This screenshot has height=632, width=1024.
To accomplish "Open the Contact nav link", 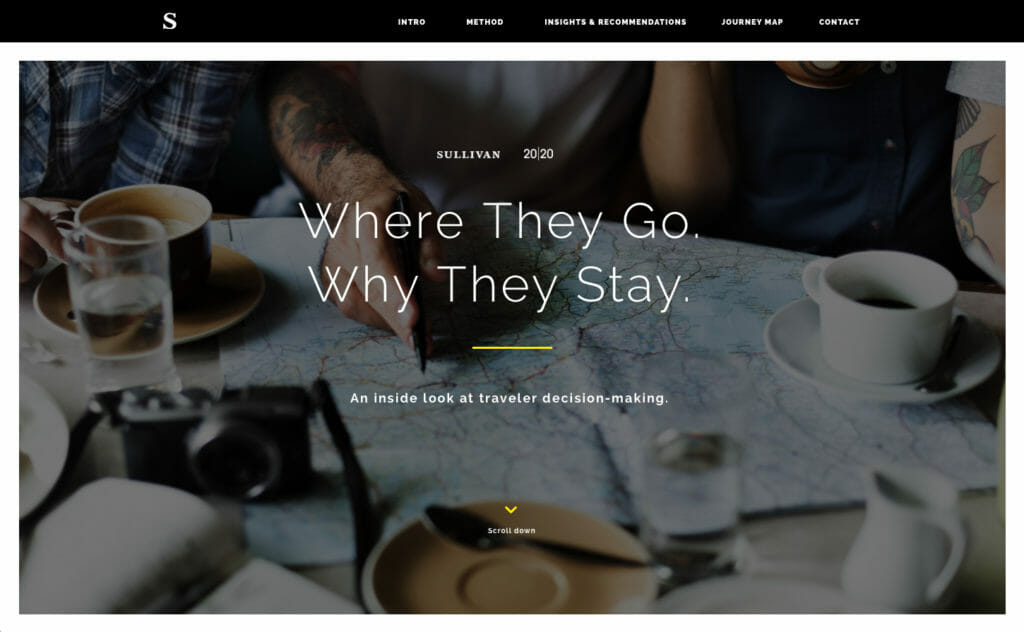I will tap(839, 22).
